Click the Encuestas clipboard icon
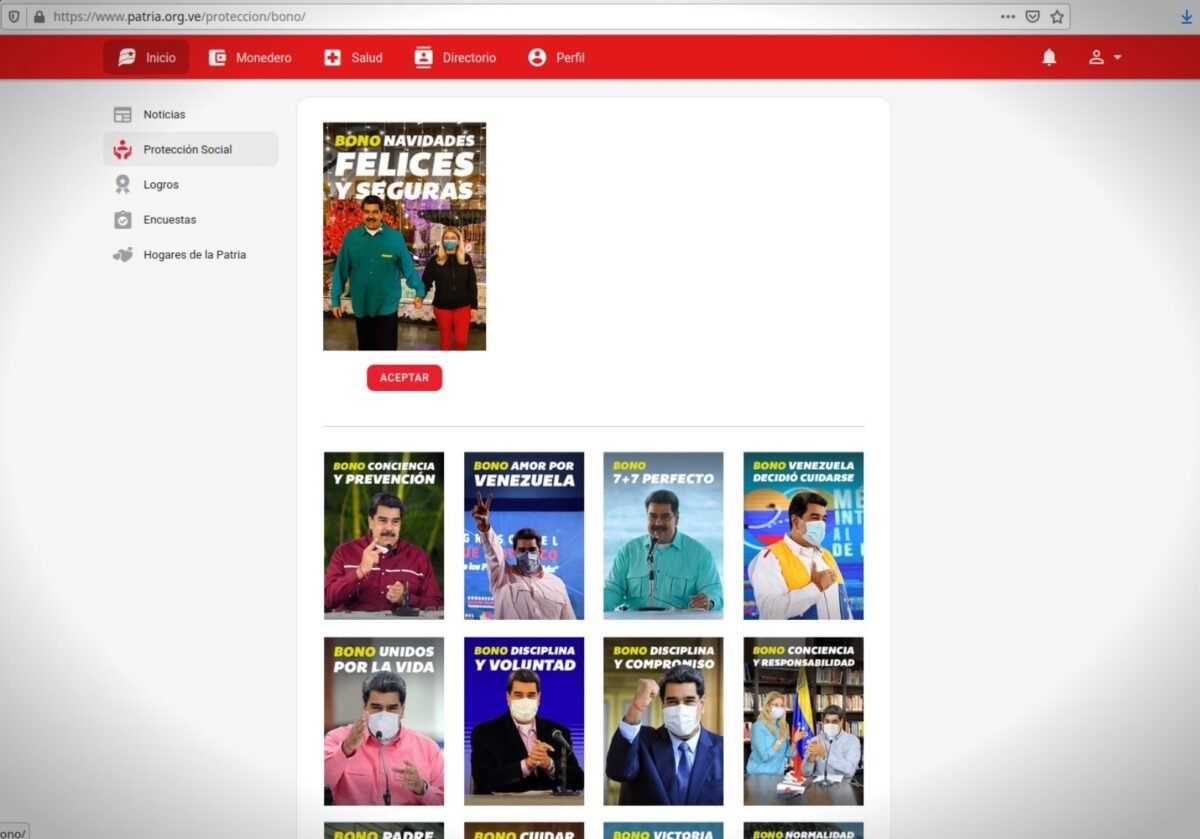Image resolution: width=1200 pixels, height=839 pixels. (x=122, y=220)
